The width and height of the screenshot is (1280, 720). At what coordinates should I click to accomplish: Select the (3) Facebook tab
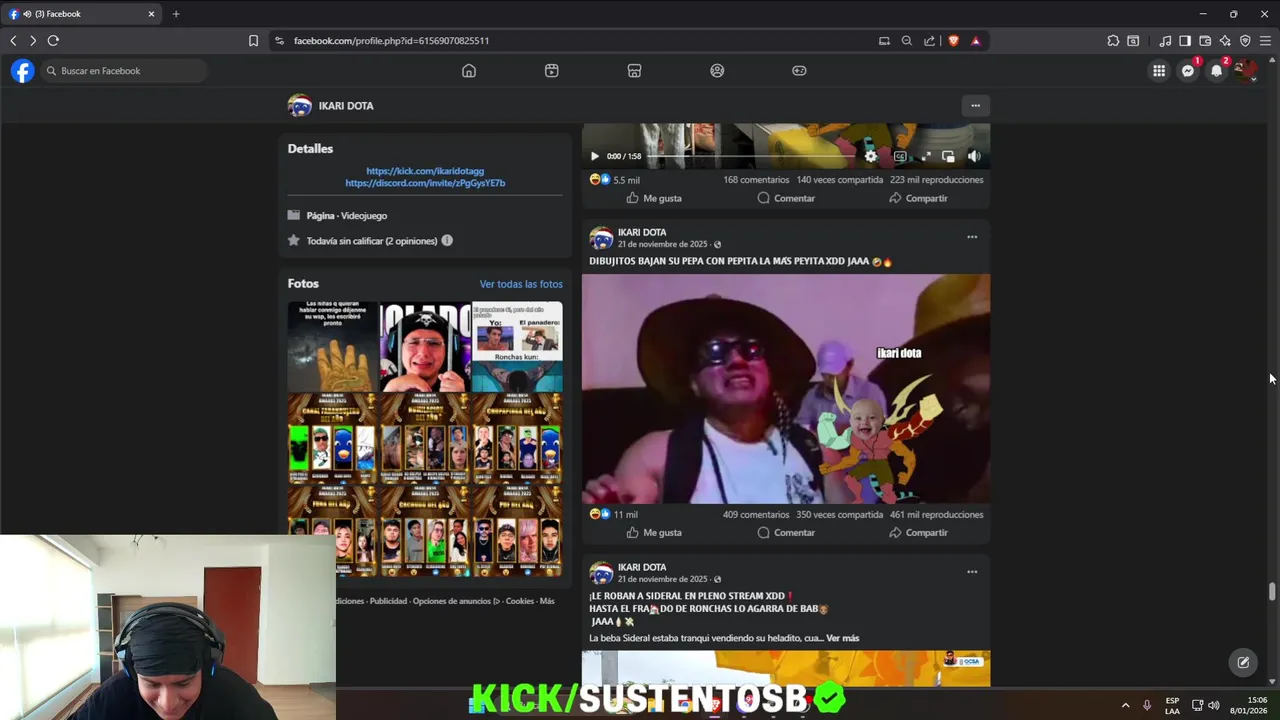tap(82, 14)
